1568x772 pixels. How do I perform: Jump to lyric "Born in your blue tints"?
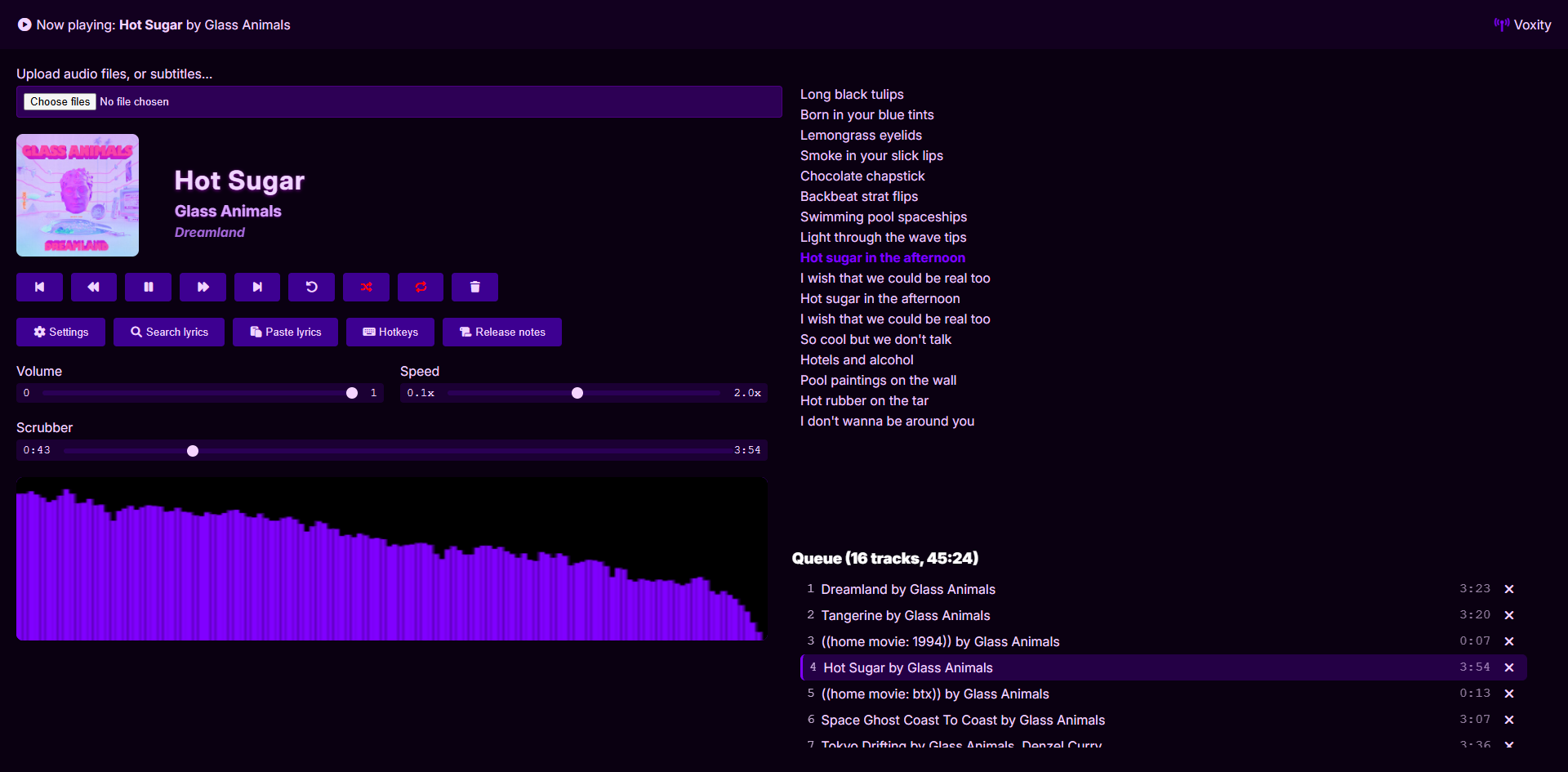(x=866, y=114)
